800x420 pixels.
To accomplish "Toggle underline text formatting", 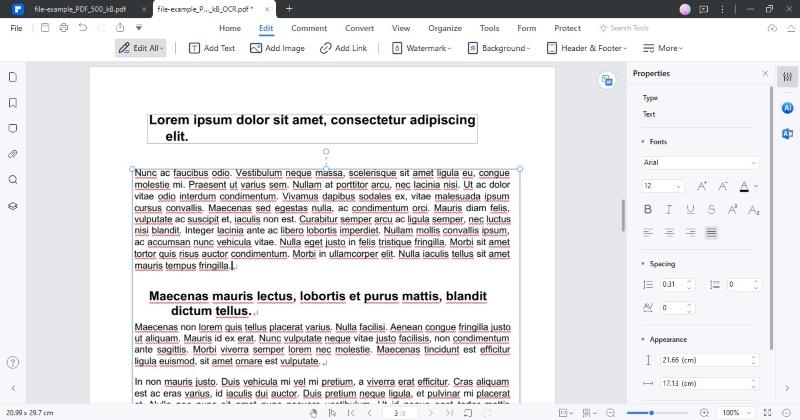I will click(690, 209).
